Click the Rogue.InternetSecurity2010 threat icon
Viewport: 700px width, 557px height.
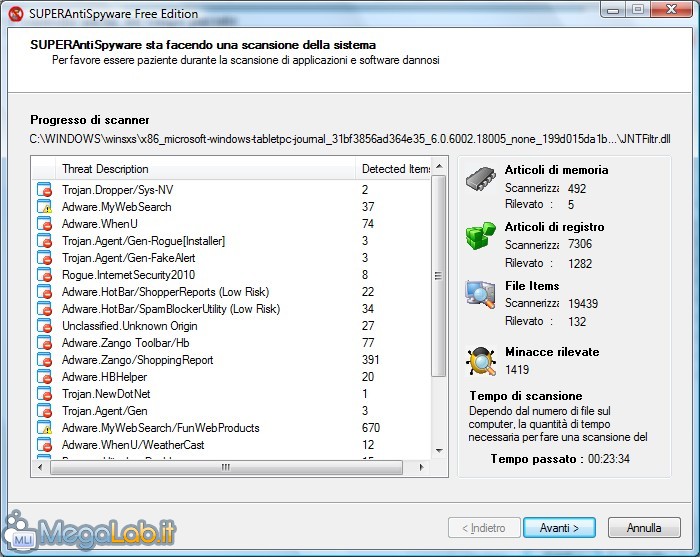44,275
